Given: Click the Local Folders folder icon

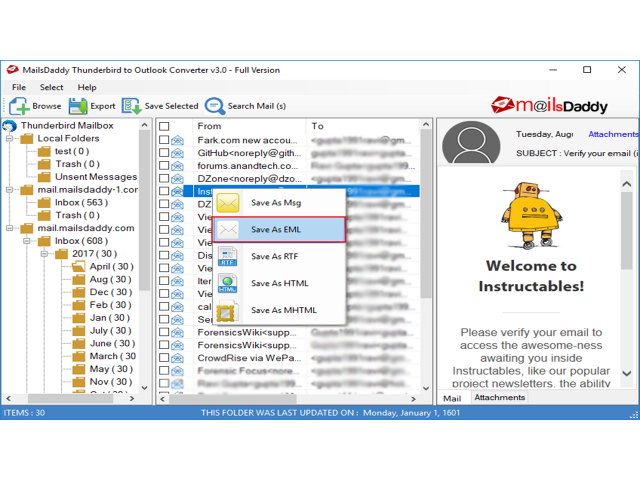Looking at the screenshot, I should 27,139.
